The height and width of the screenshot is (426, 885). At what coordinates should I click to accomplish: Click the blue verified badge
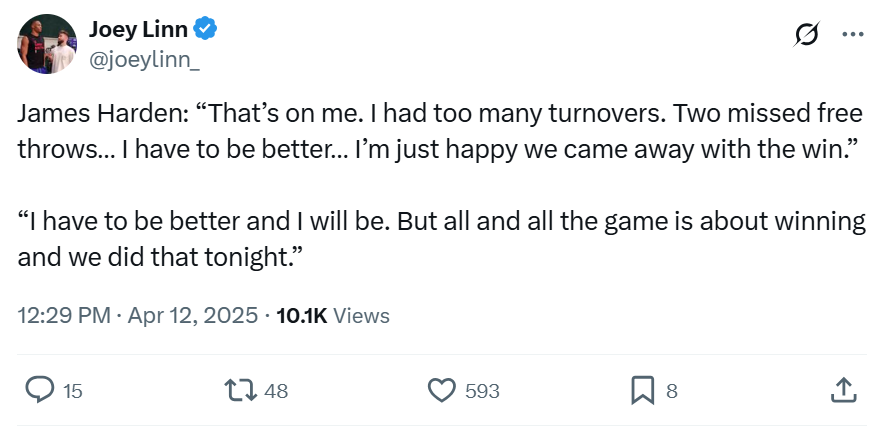point(206,30)
